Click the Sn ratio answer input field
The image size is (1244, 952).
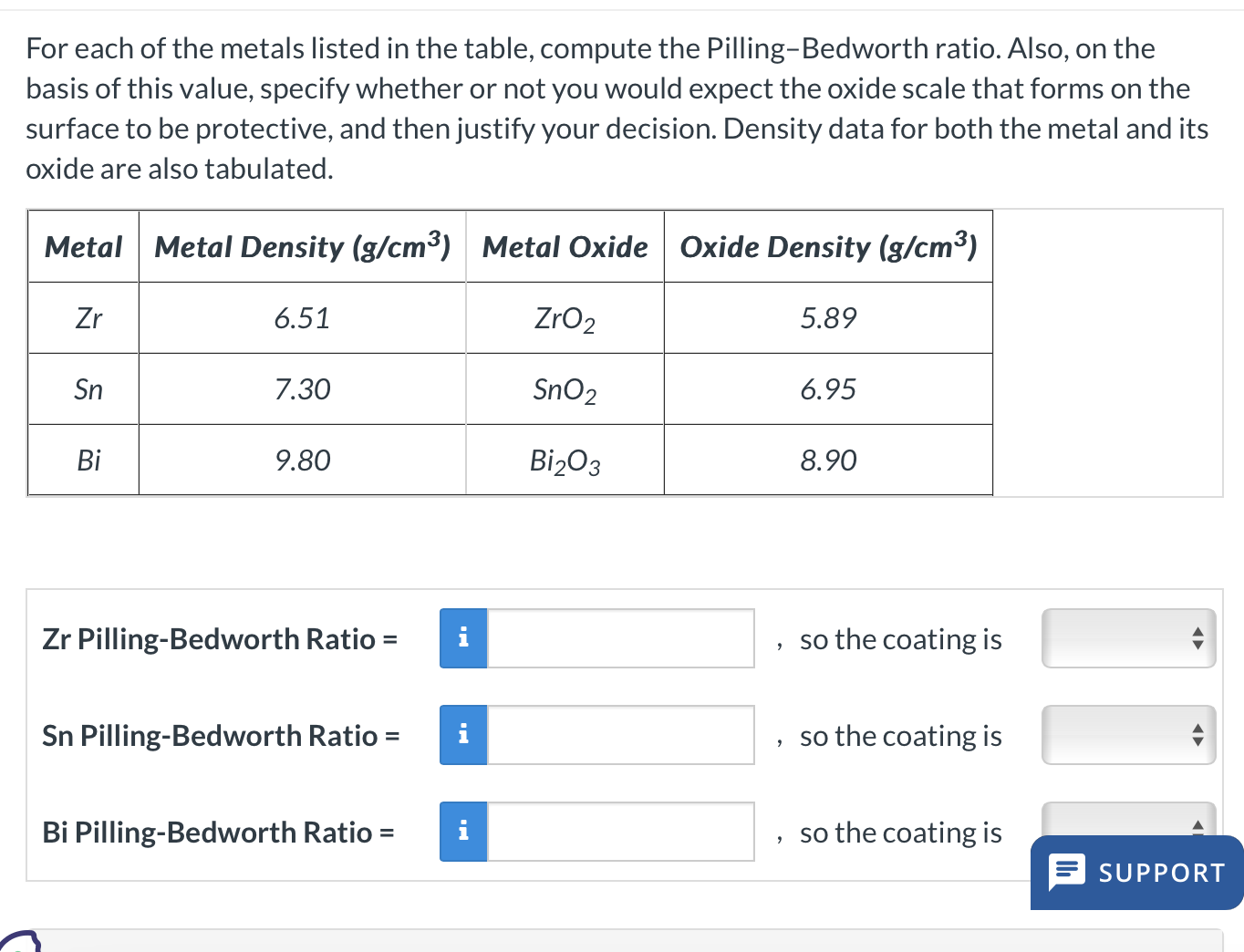(620, 735)
